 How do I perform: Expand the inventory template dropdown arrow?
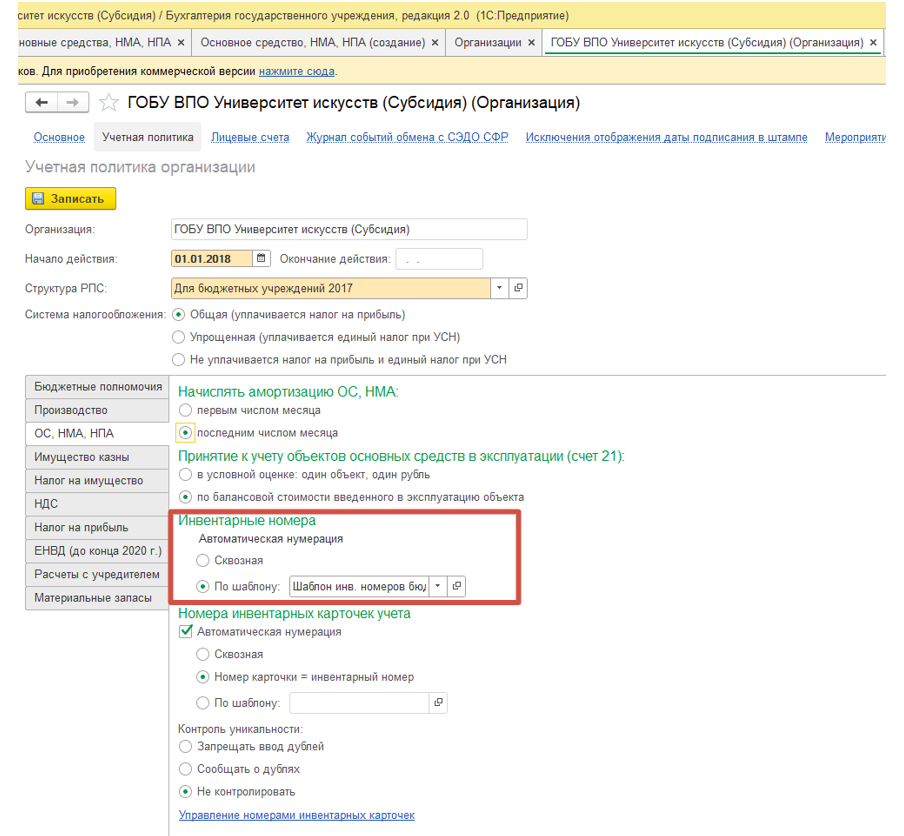[x=438, y=586]
